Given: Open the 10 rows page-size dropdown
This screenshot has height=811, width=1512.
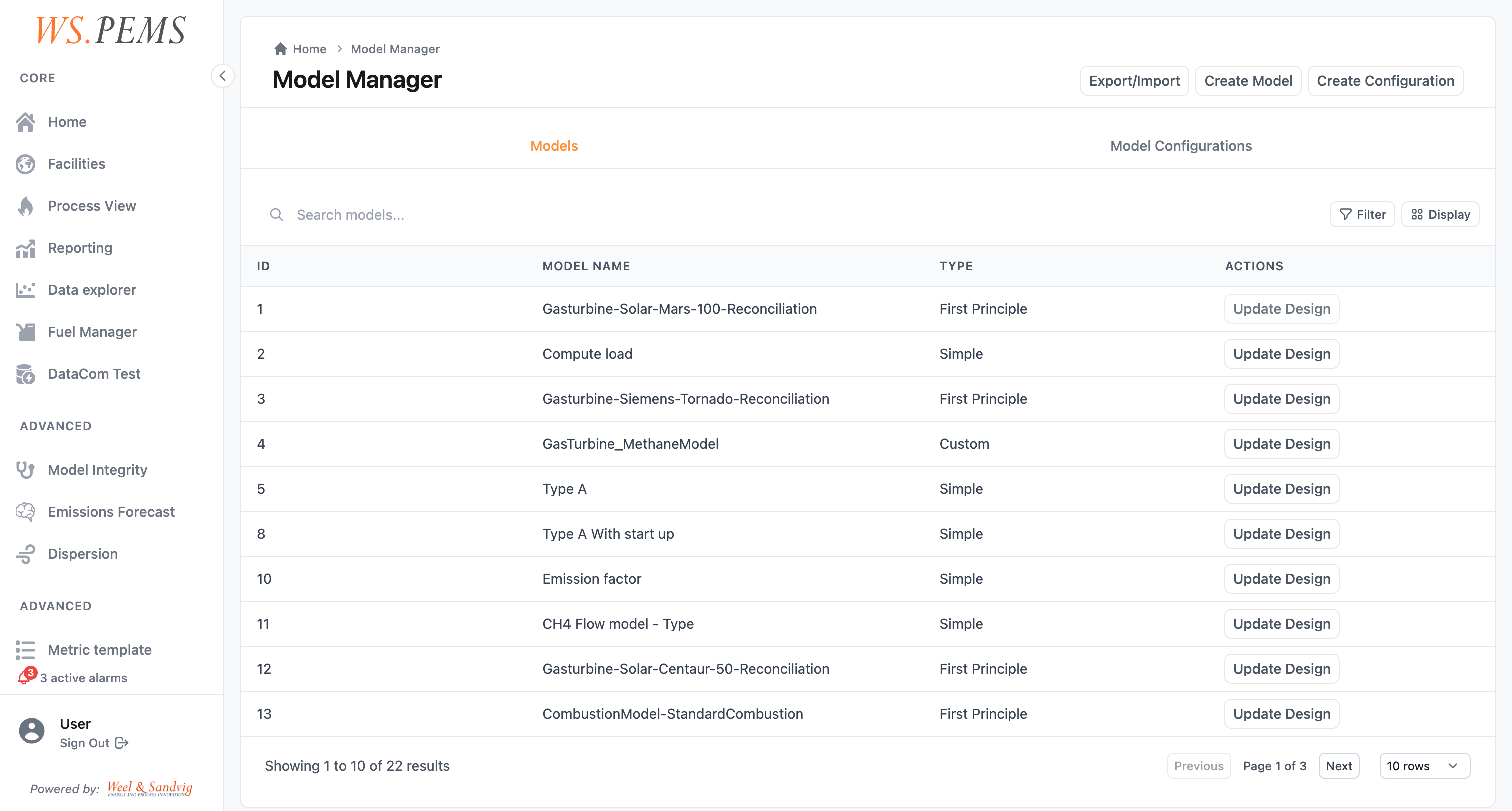Looking at the screenshot, I should (1424, 766).
